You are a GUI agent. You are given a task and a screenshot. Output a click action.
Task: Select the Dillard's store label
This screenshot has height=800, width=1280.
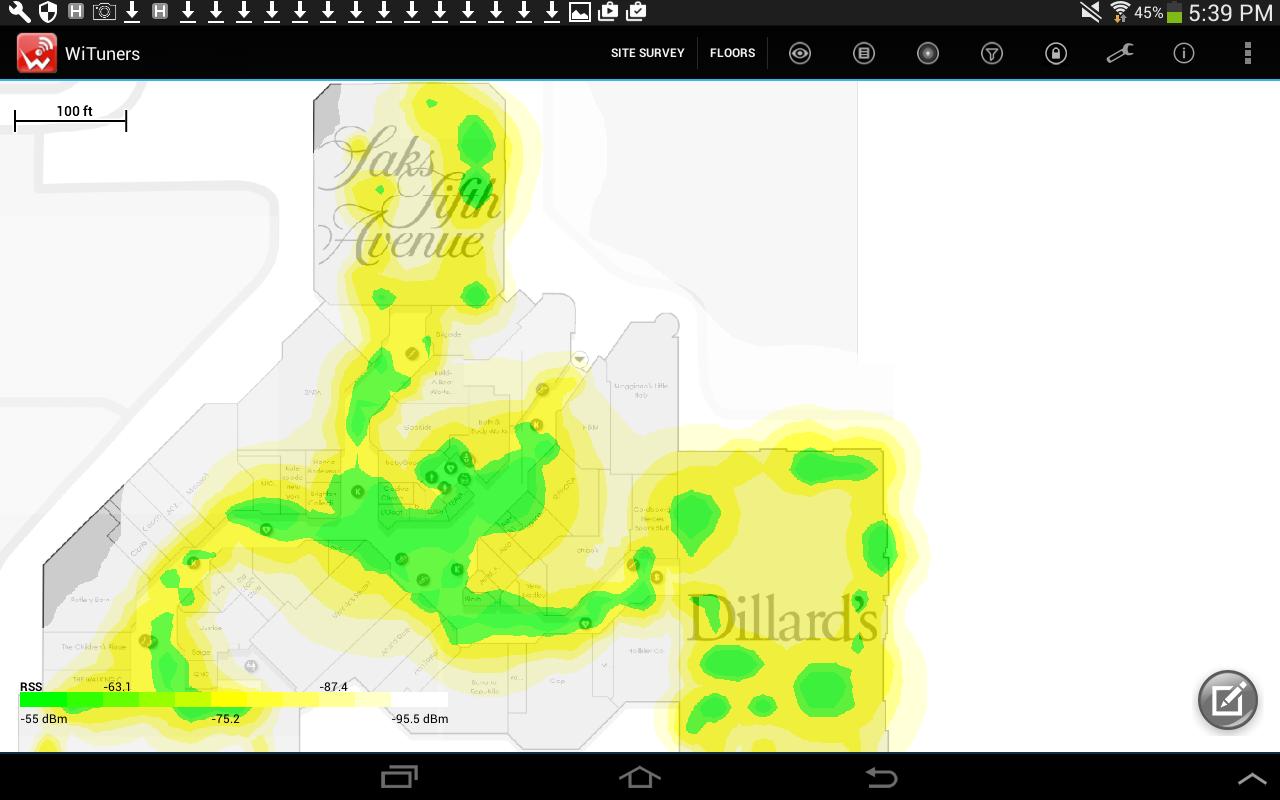(x=783, y=618)
